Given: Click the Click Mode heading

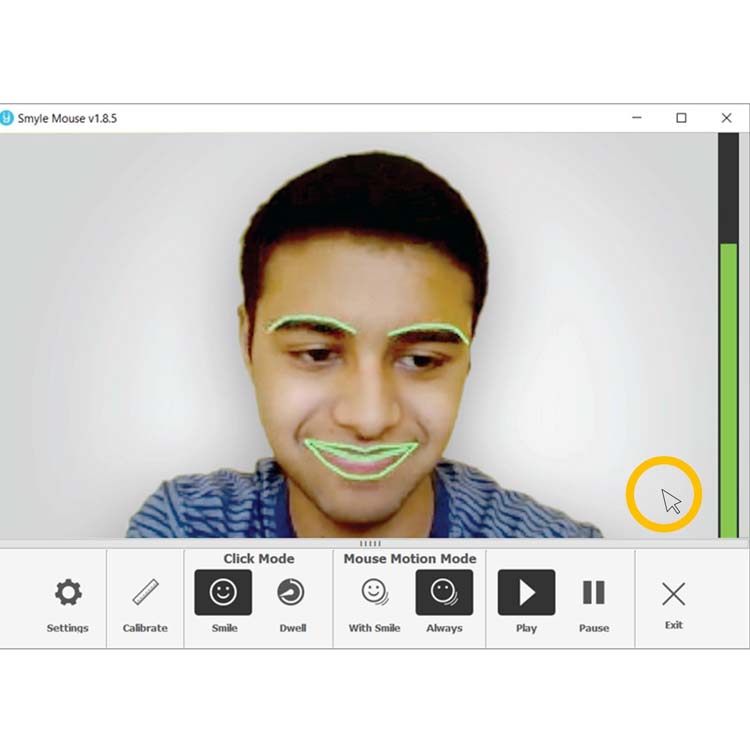Looking at the screenshot, I should coord(258,559).
